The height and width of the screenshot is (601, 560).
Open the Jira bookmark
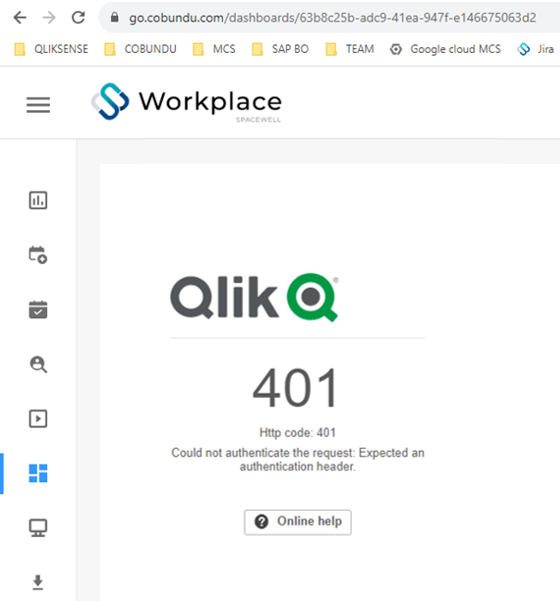pyautogui.click(x=535, y=49)
